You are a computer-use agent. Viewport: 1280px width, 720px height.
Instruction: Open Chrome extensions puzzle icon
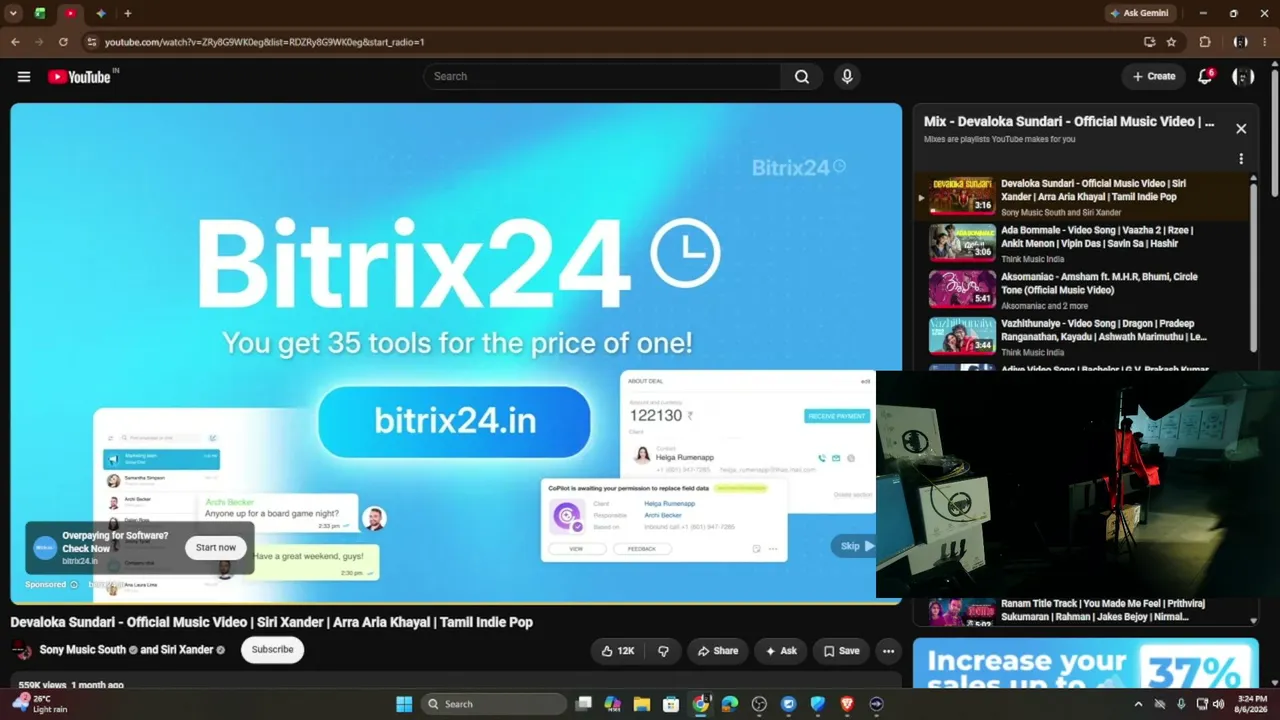[1204, 42]
